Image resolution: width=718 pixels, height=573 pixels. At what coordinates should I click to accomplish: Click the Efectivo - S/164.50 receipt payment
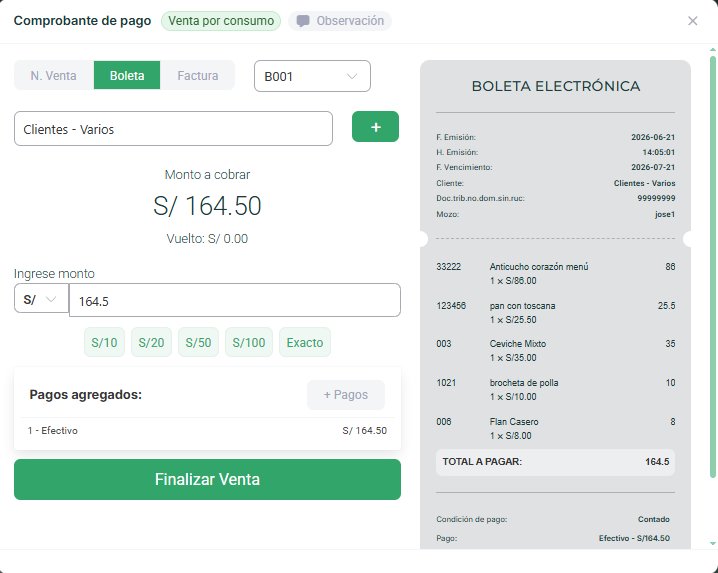[x=634, y=538]
